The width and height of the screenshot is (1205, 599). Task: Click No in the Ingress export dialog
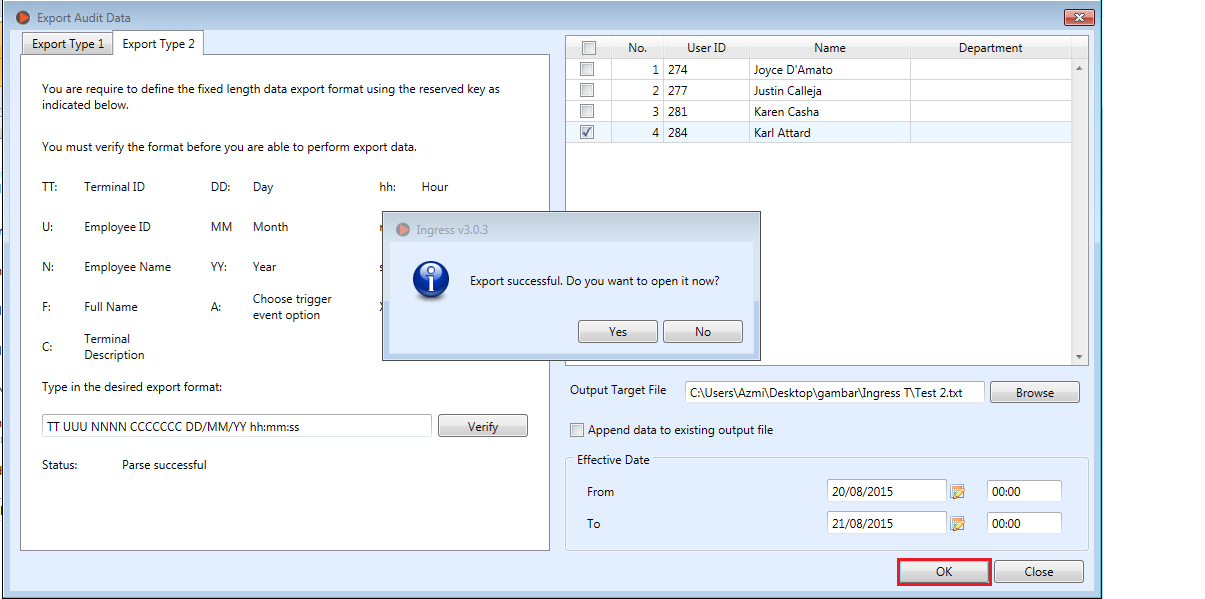pyautogui.click(x=703, y=332)
